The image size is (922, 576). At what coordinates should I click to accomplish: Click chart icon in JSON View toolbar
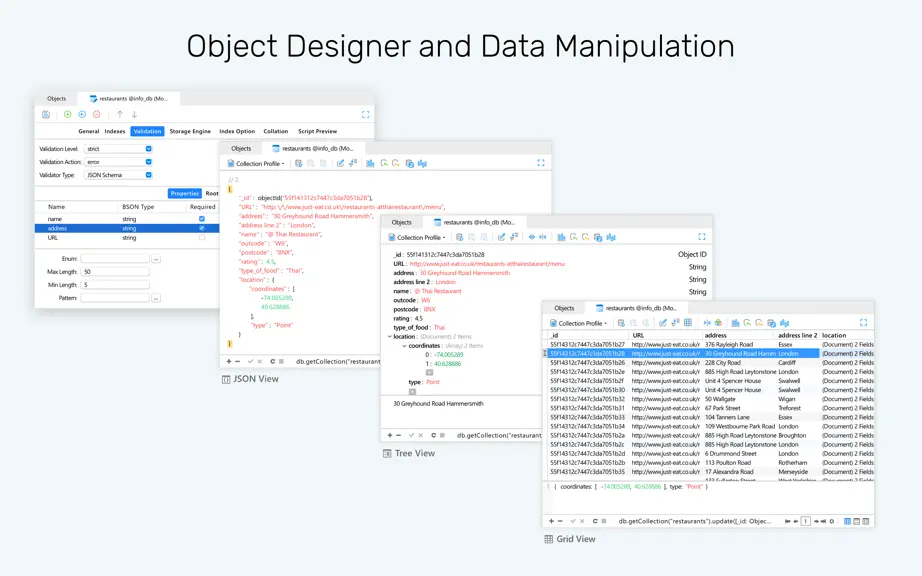click(370, 163)
